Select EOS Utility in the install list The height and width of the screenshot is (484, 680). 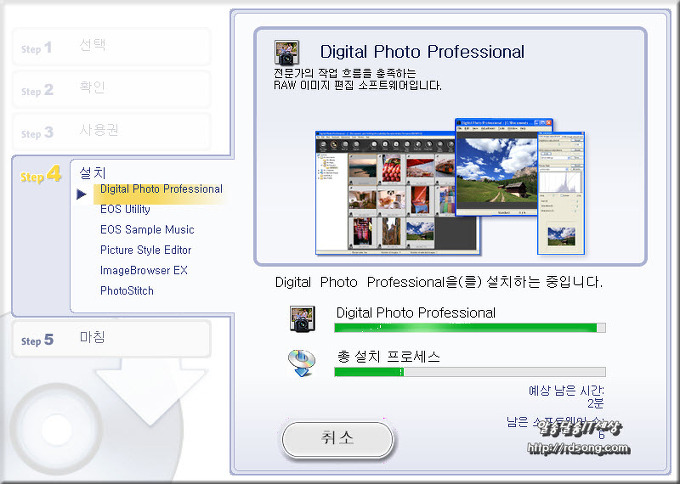(125, 209)
